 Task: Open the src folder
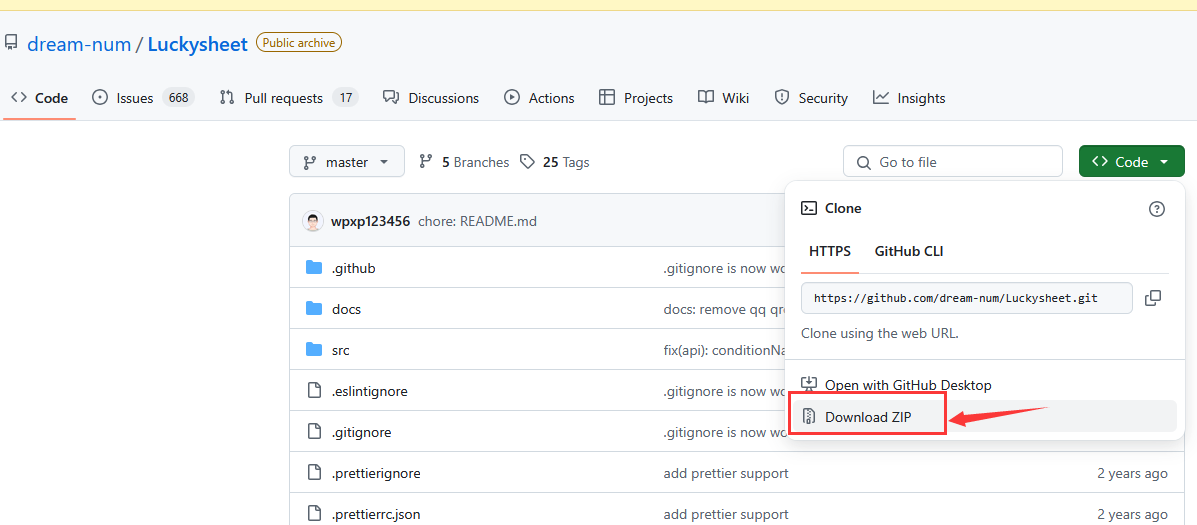(340, 350)
